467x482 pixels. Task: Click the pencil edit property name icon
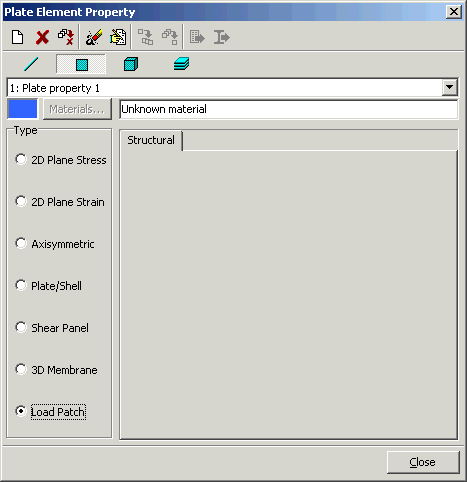tap(94, 37)
